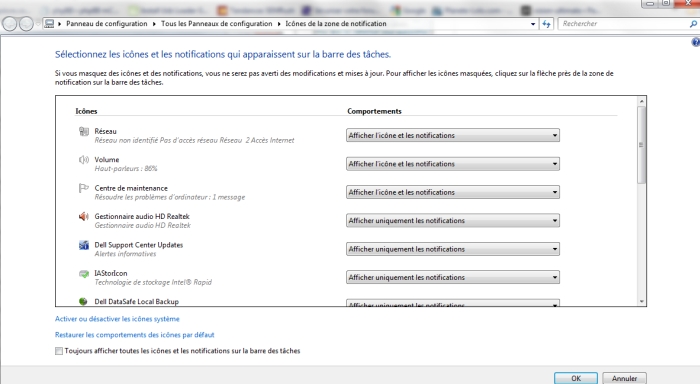The width and height of the screenshot is (700, 384).
Task: Open the help question mark icon
Action: (x=696, y=42)
